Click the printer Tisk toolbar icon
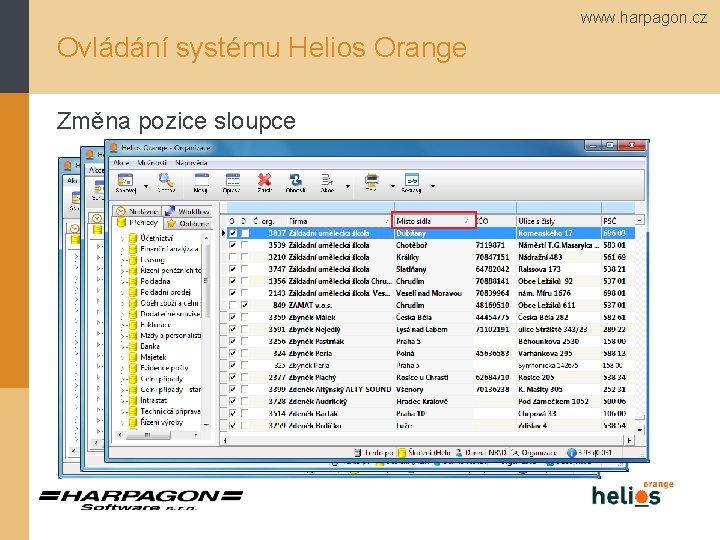The height and width of the screenshot is (540, 720). click(371, 180)
